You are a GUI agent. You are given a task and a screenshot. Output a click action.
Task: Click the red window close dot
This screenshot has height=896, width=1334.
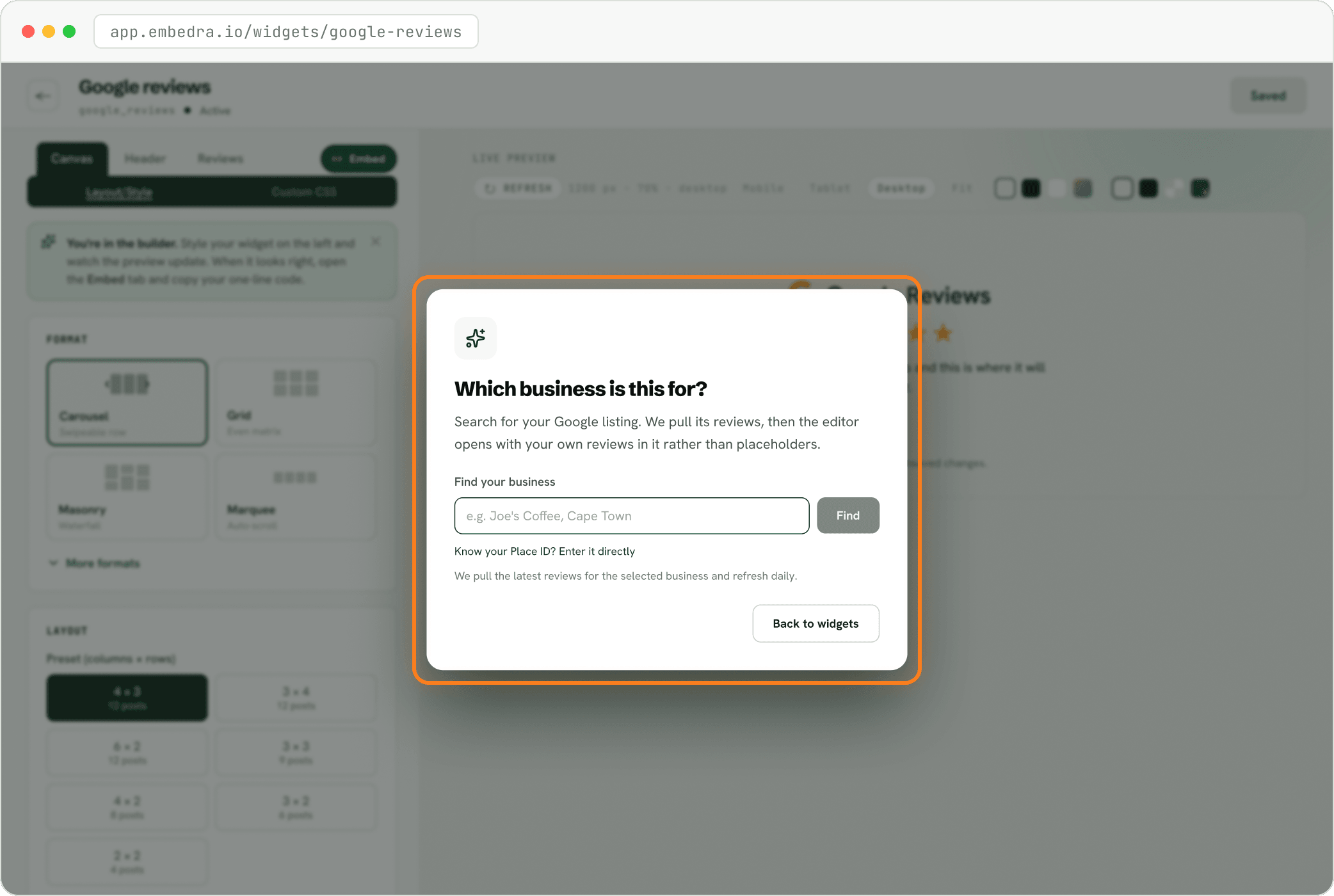pos(28,31)
